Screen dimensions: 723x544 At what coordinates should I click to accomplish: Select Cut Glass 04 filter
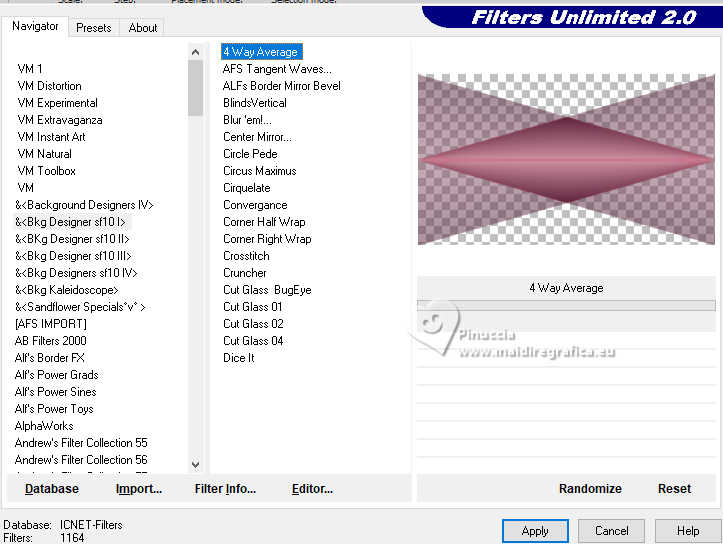coord(253,341)
